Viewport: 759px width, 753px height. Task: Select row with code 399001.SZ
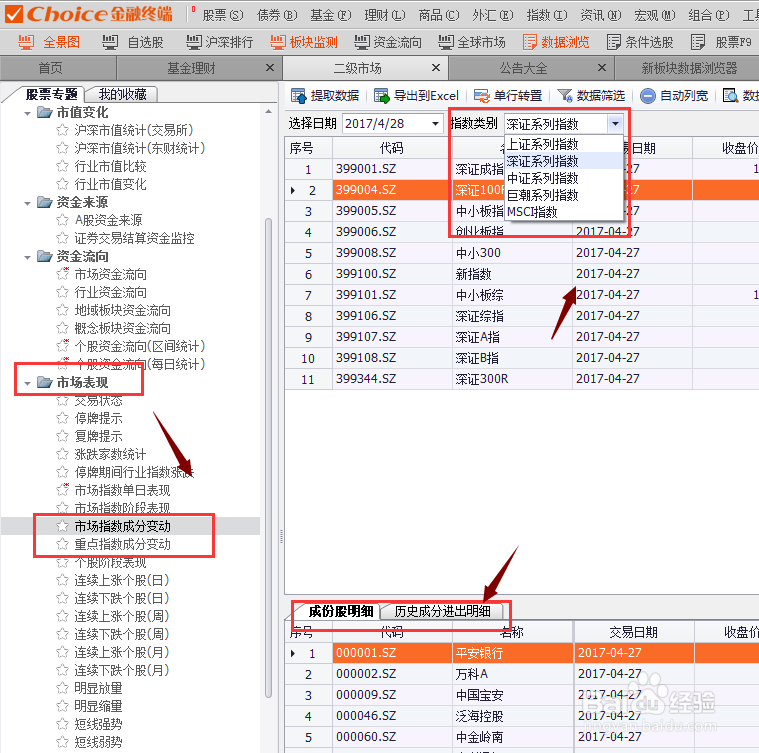(x=521, y=169)
